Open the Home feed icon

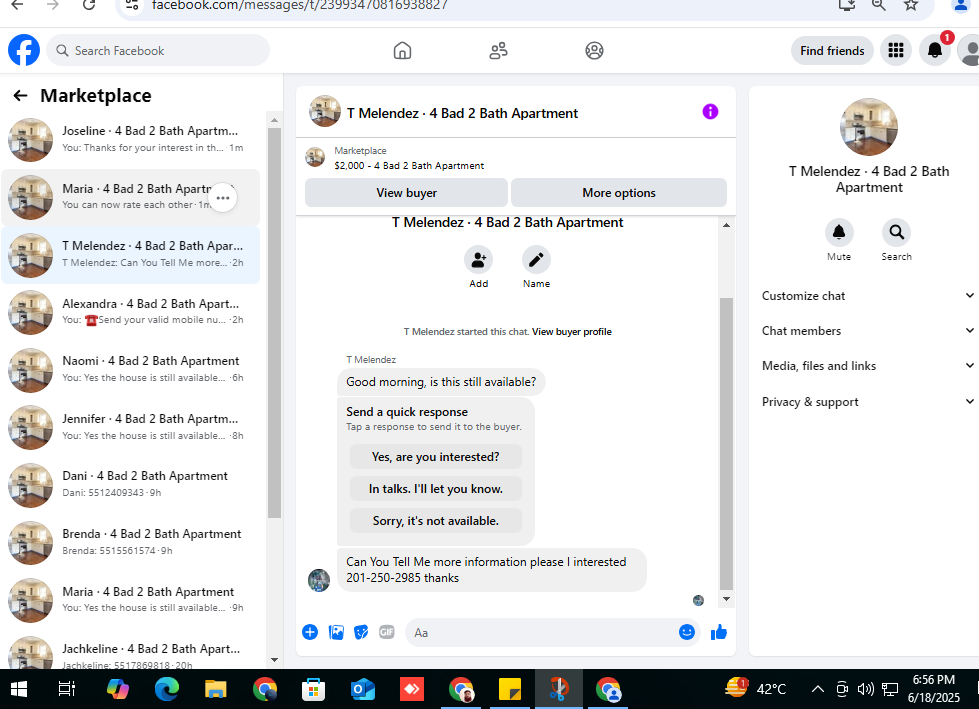tap(402, 51)
